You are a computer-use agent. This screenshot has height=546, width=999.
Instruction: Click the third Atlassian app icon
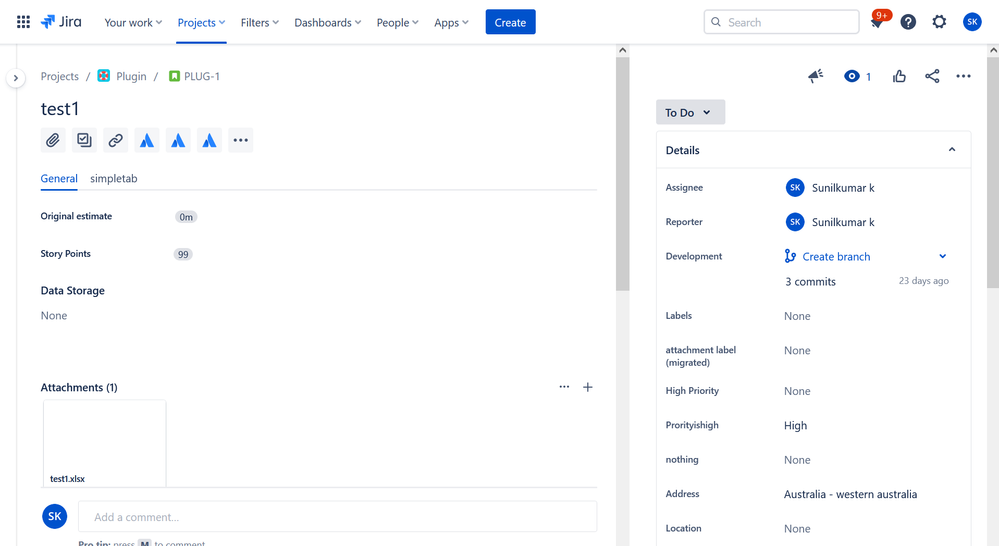point(209,140)
